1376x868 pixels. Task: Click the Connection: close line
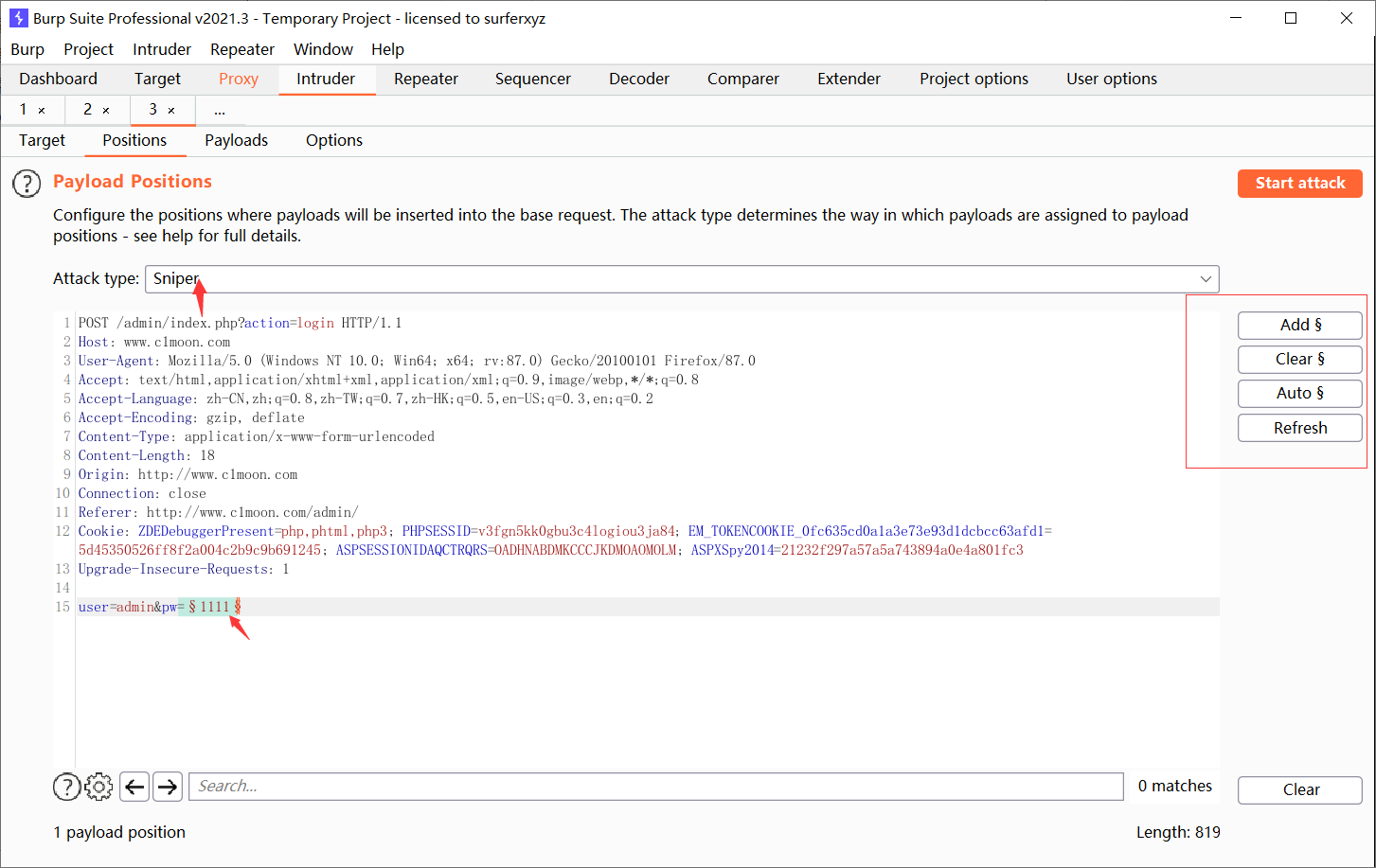[x=142, y=493]
